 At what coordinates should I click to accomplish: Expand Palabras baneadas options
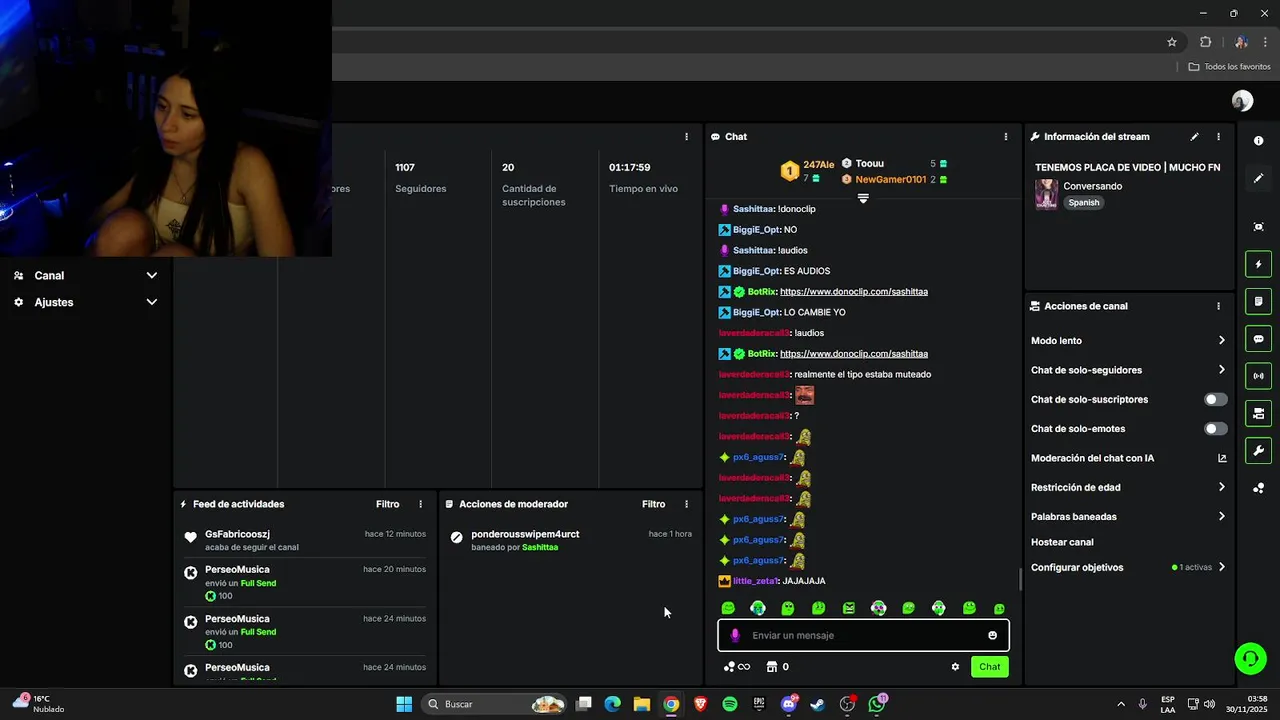pyautogui.click(x=1221, y=517)
